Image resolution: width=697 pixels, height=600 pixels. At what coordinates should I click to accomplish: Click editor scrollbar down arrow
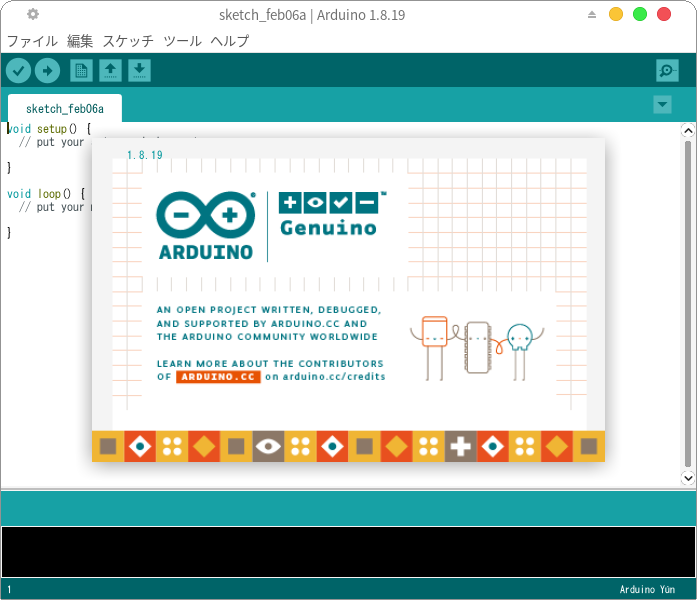coord(687,478)
